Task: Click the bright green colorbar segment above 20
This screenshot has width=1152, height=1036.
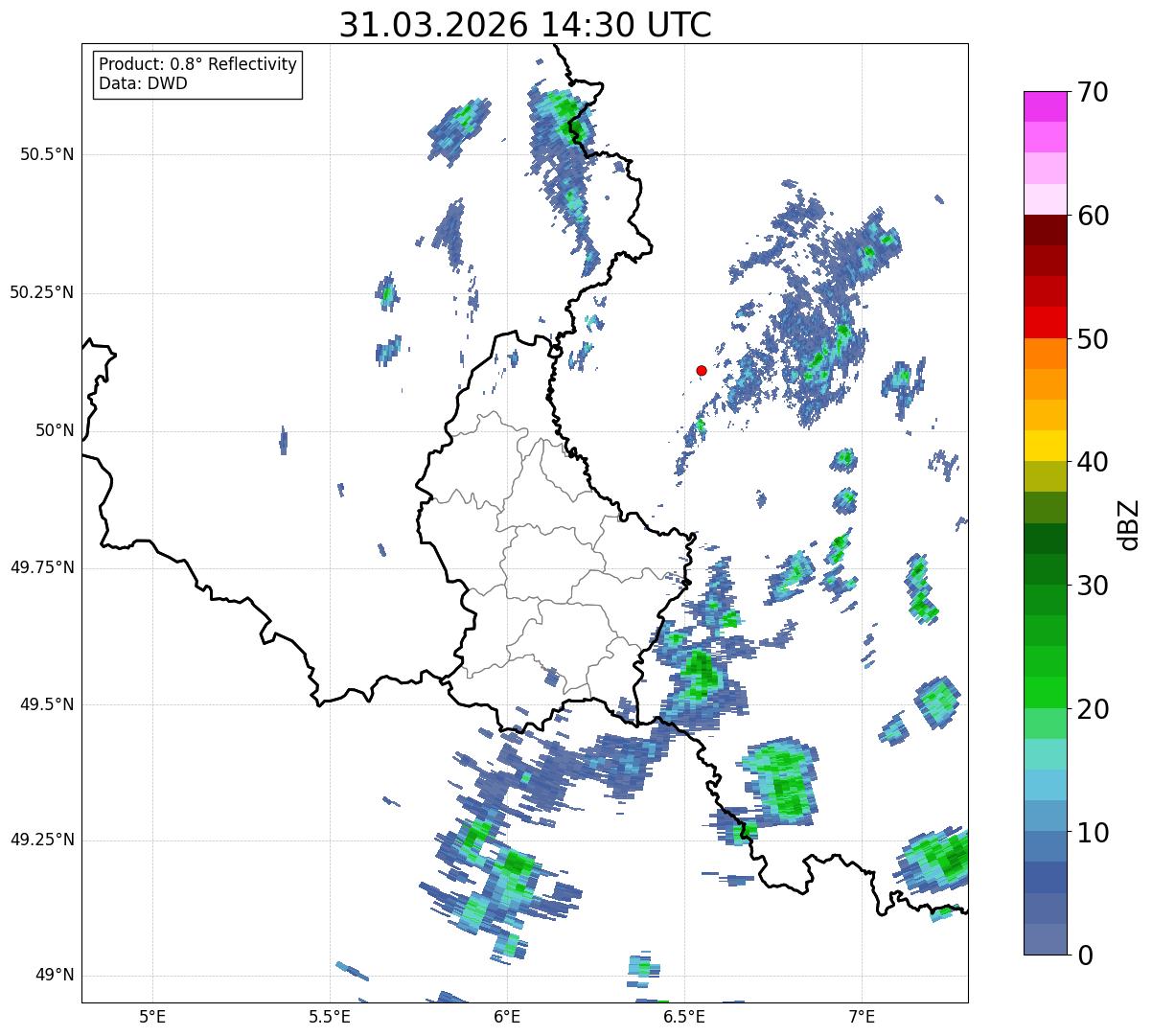Action: [x=1046, y=693]
